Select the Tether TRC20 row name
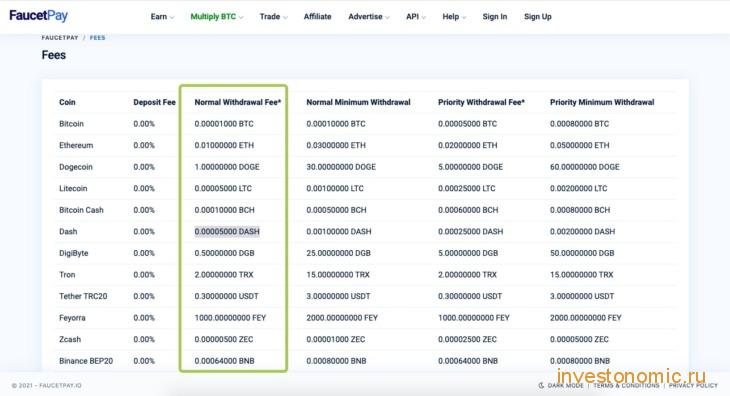This screenshot has width=730, height=396. coord(83,296)
